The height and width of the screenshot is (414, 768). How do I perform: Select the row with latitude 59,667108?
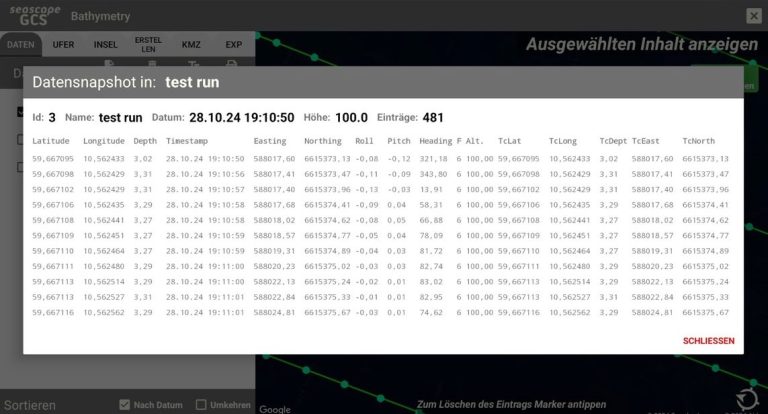click(381, 220)
